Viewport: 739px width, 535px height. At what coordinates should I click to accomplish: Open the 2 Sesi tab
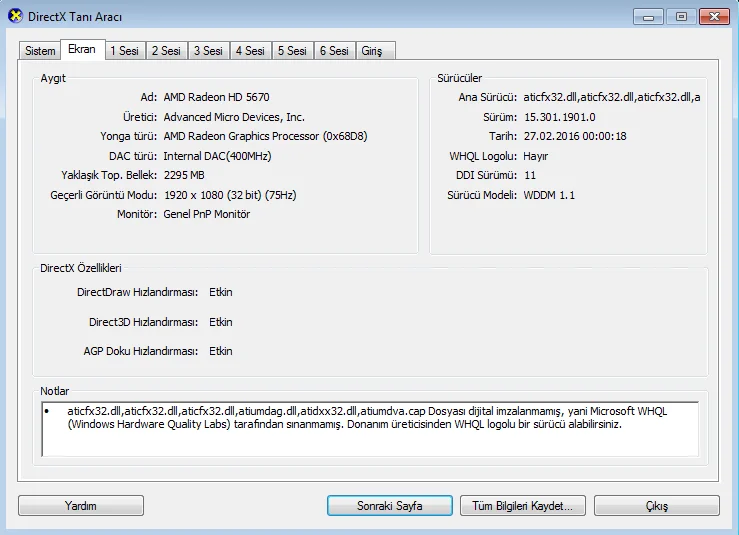click(166, 50)
